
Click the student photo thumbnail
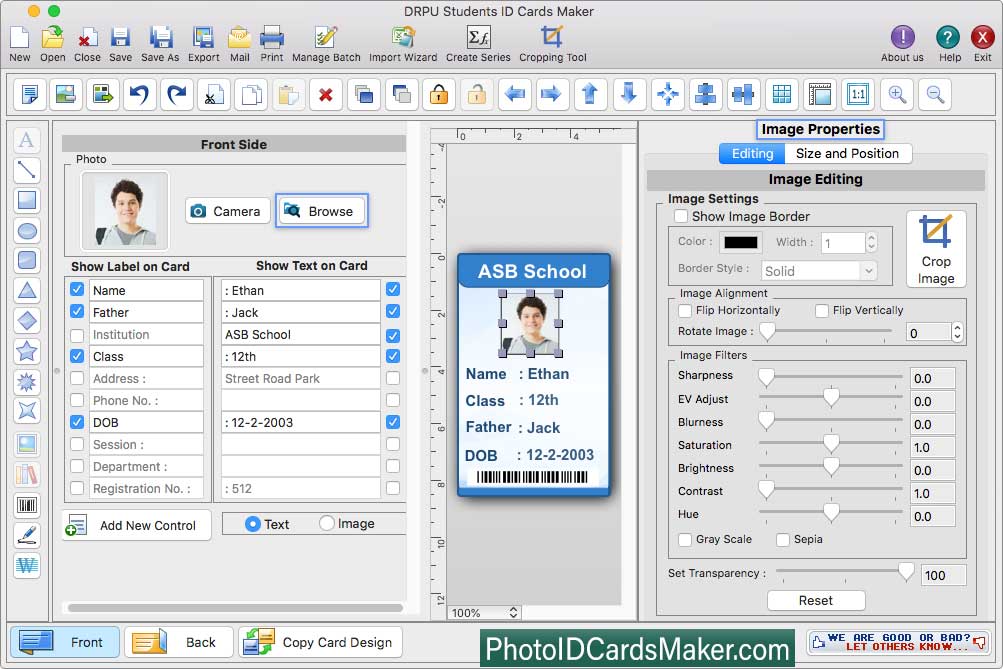[125, 211]
